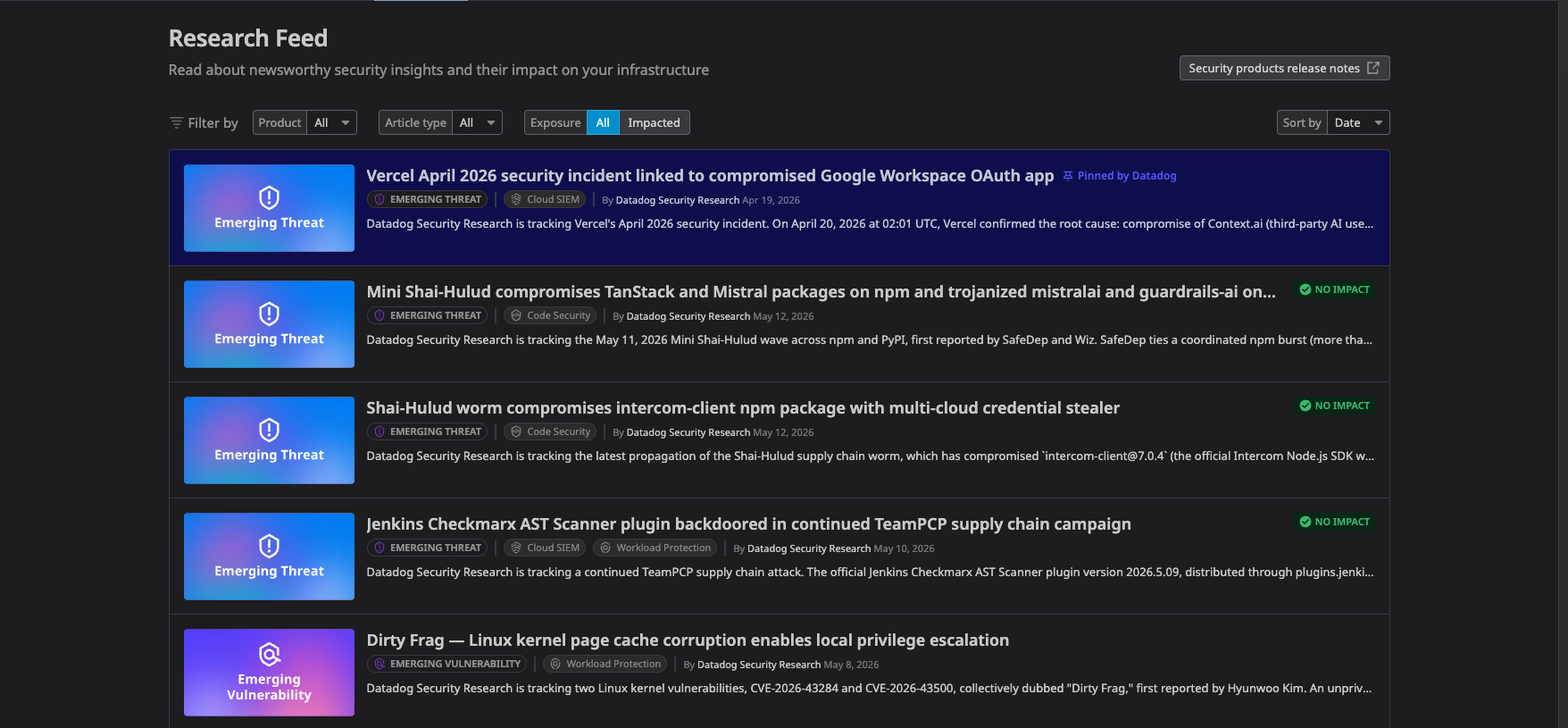
Task: Click NO IMPACT status on intercom-client article
Action: coord(1334,405)
